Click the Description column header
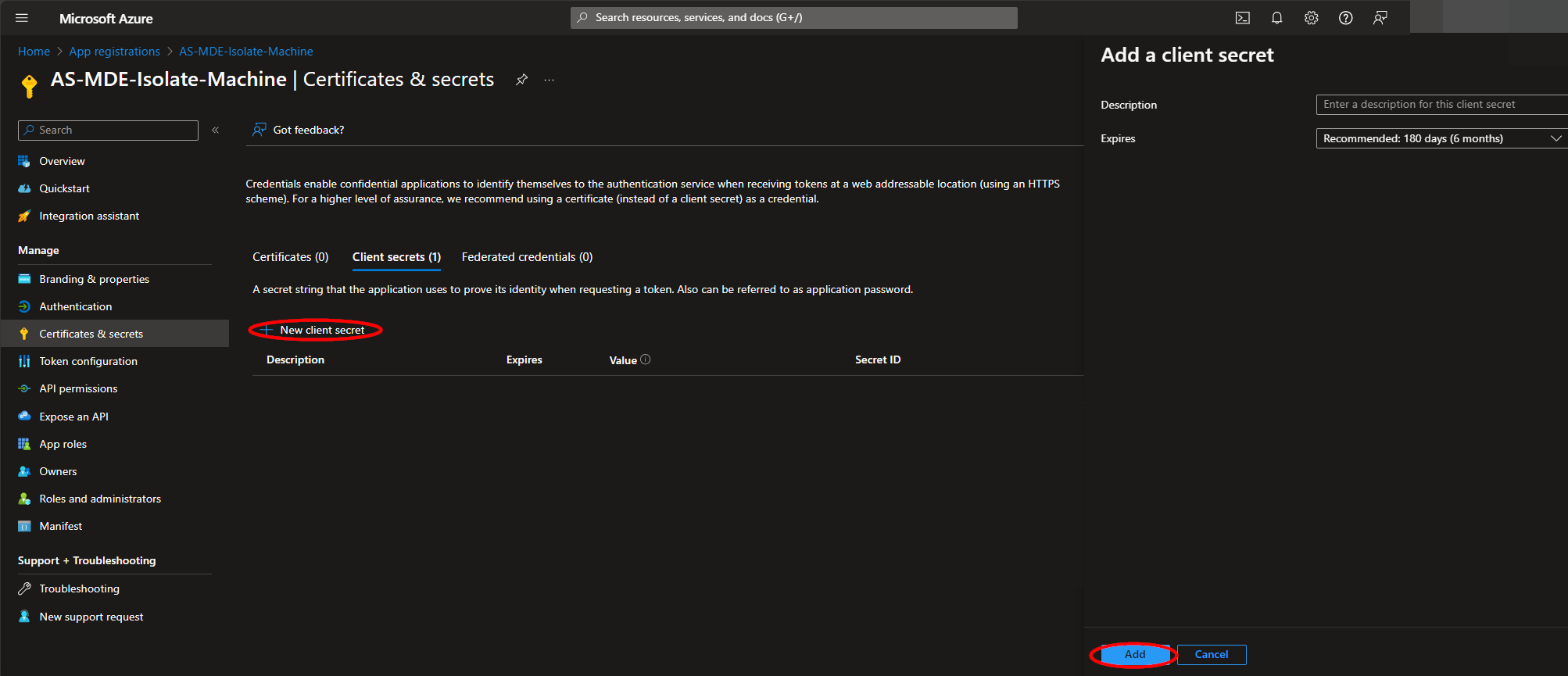1568x676 pixels. (295, 359)
